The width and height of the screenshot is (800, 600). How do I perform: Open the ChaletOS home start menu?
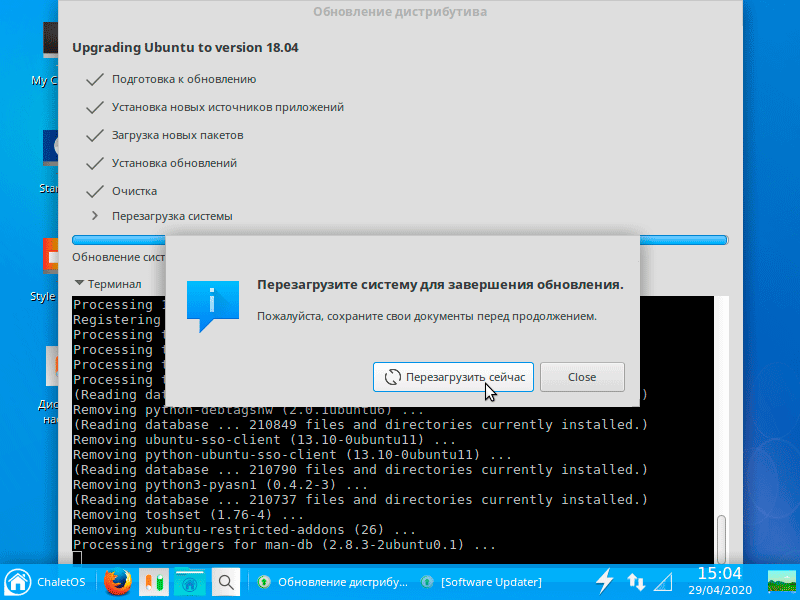[x=44, y=582]
